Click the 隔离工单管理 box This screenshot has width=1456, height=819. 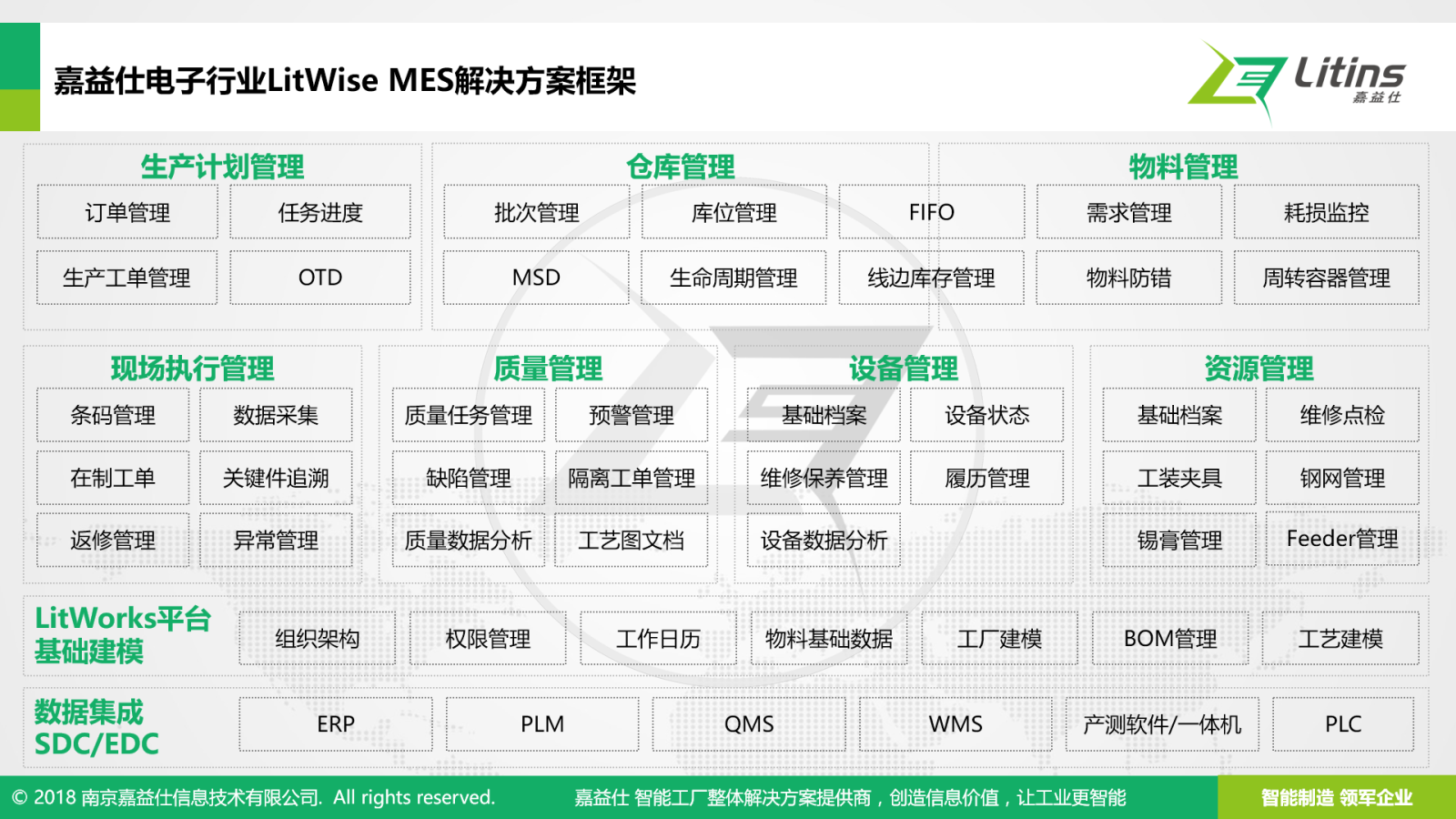(x=632, y=478)
